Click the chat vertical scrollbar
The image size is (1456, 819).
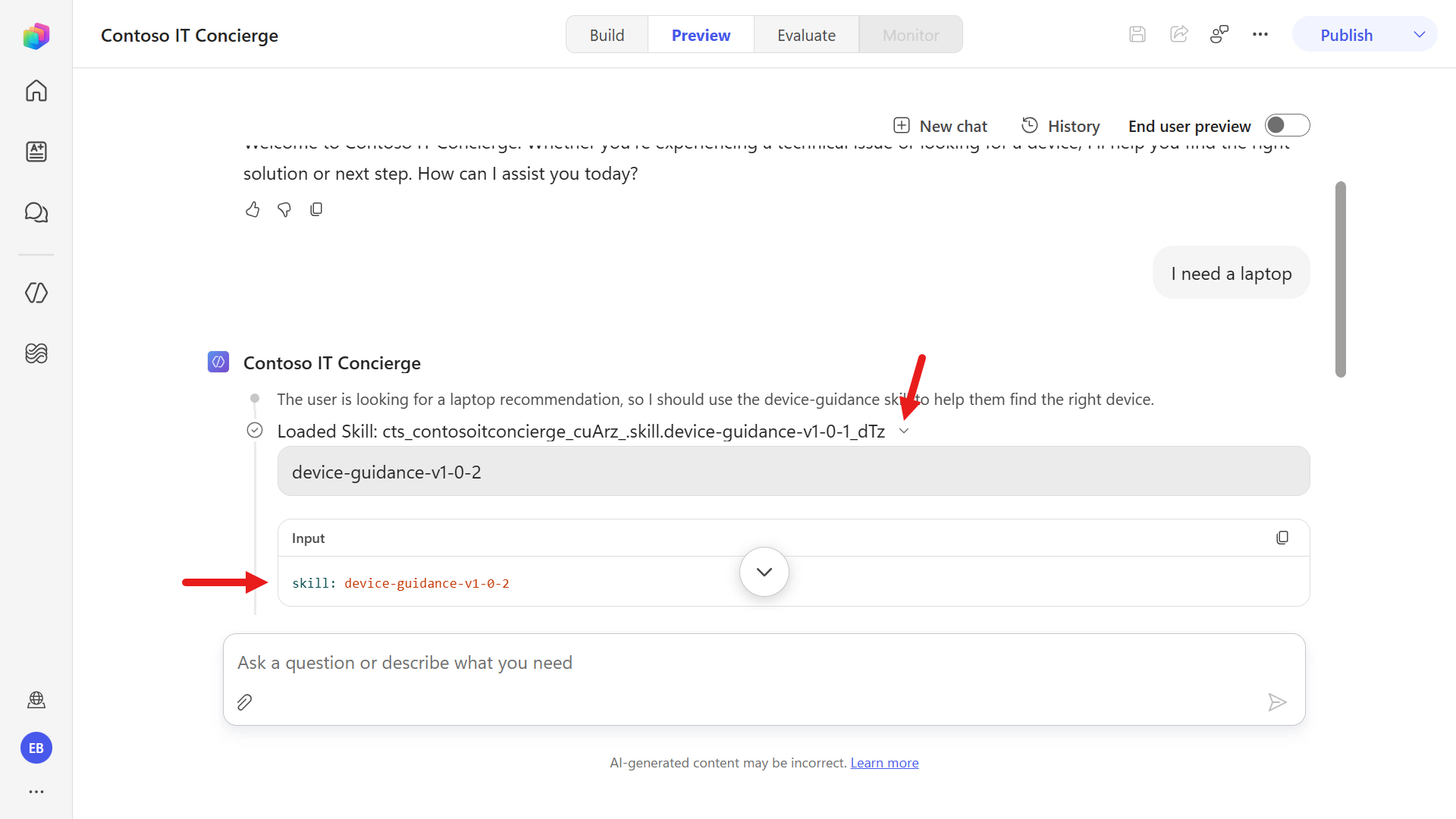(x=1341, y=279)
